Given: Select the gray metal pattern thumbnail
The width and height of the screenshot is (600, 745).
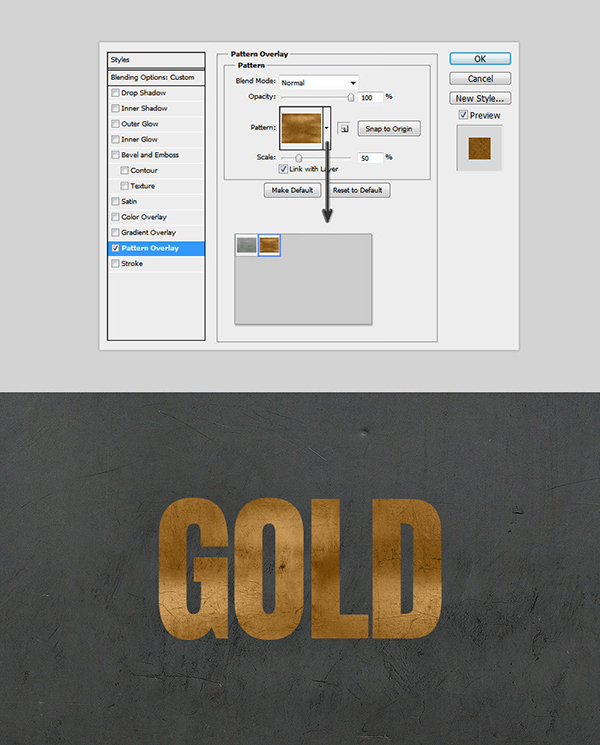Looking at the screenshot, I should click(246, 245).
